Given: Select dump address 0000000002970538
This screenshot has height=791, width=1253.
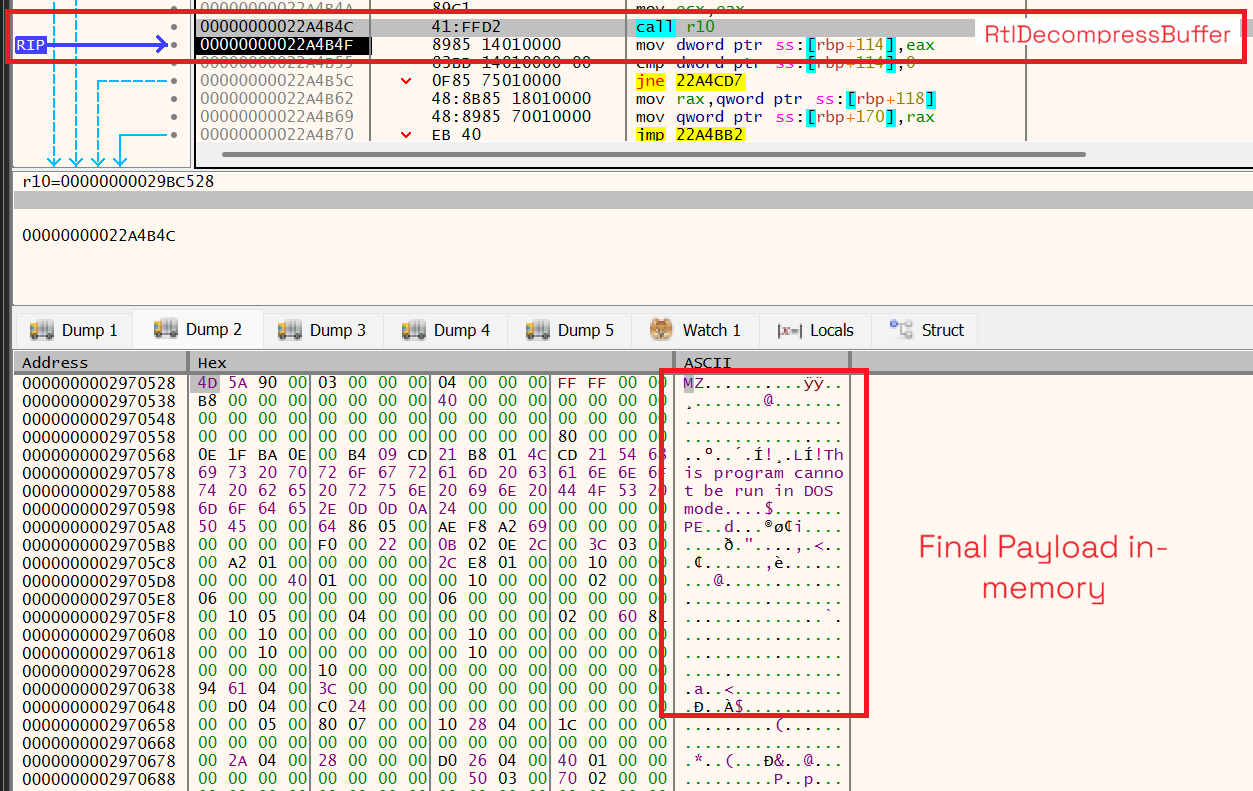Looking at the screenshot, I should click(99, 401).
